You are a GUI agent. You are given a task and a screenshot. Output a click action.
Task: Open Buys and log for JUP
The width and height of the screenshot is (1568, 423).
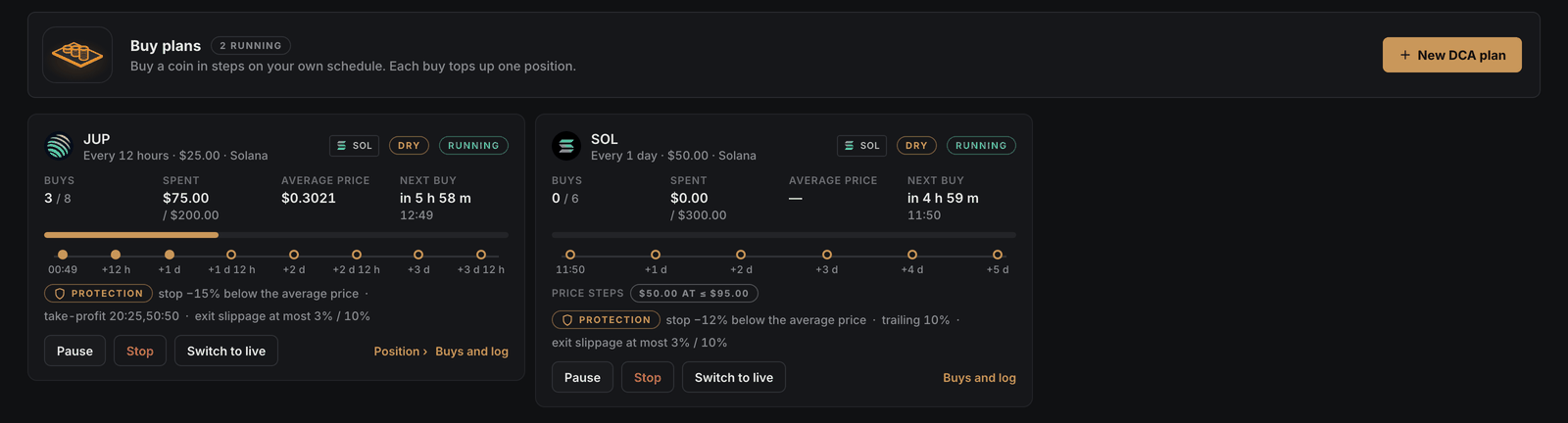(x=471, y=352)
